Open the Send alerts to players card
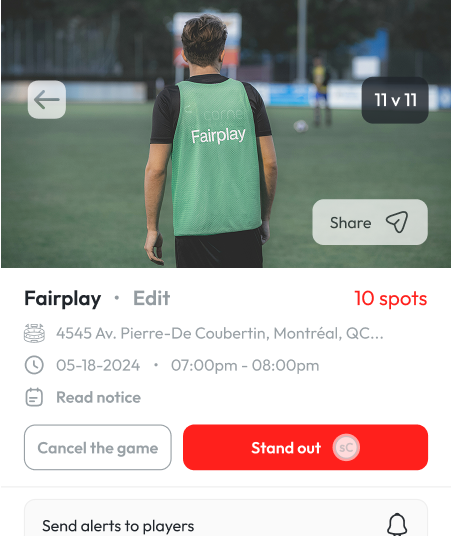Viewport: 451px width, 536px height. (226, 518)
